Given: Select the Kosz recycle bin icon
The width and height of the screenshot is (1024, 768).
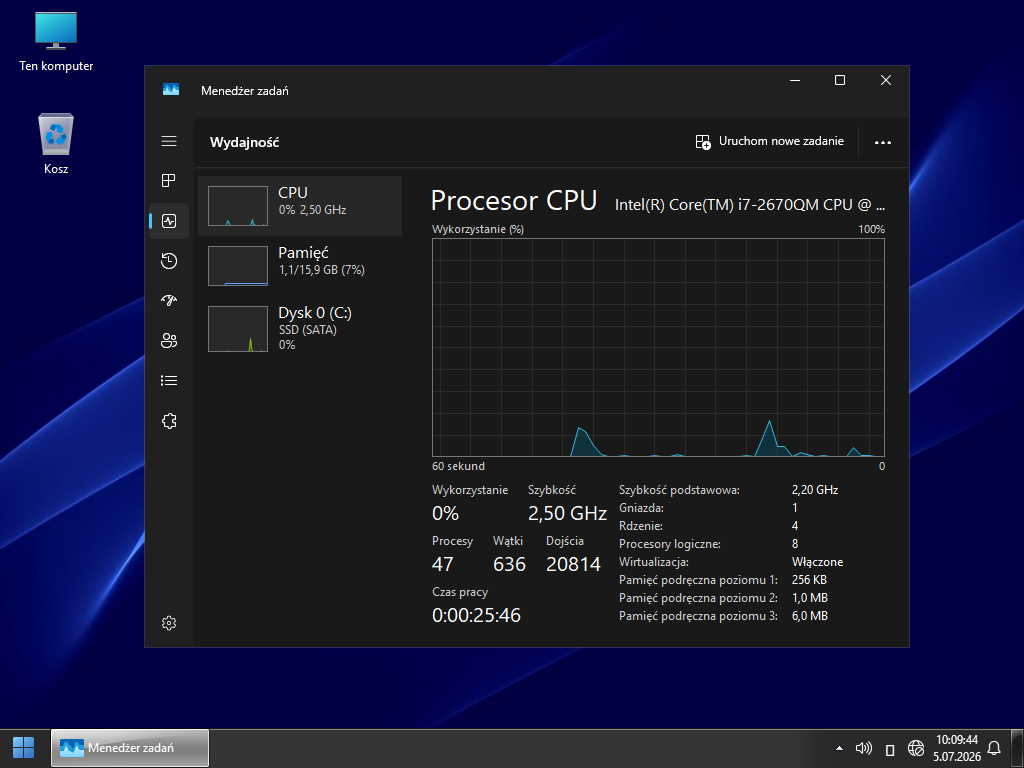Looking at the screenshot, I should 56,144.
